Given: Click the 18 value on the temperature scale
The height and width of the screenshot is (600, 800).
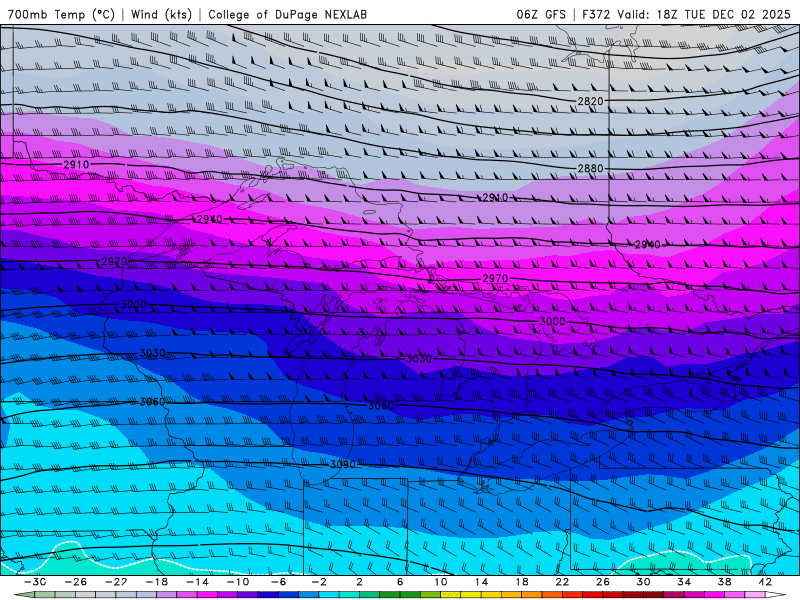Looking at the screenshot, I should tap(522, 582).
